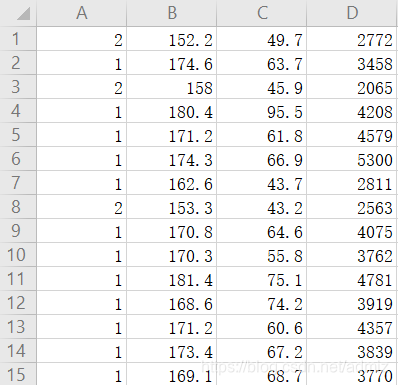Image resolution: width=398 pixels, height=385 pixels.
Task: Select row 14 header
Action: tap(18, 351)
